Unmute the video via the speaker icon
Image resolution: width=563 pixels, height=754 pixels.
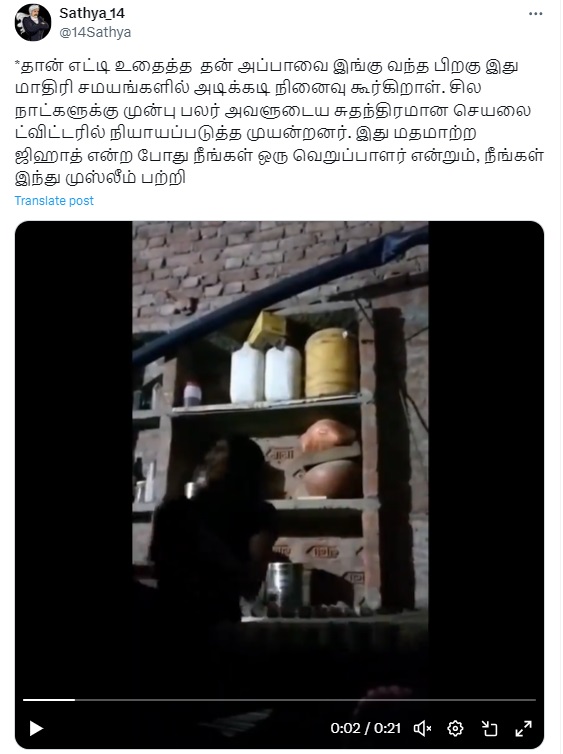(422, 728)
